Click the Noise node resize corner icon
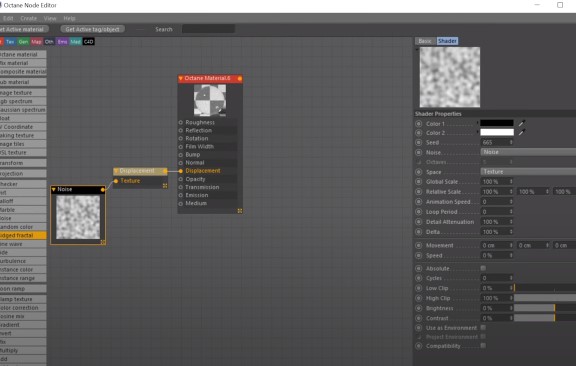 [103, 242]
